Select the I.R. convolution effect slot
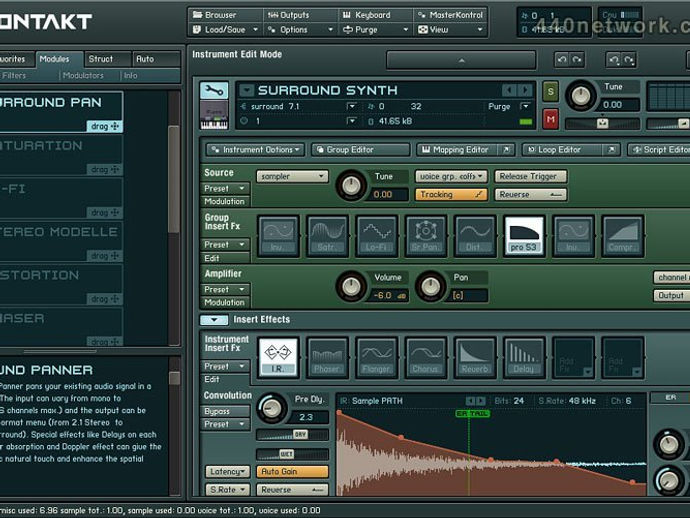The width and height of the screenshot is (690, 518). [278, 358]
